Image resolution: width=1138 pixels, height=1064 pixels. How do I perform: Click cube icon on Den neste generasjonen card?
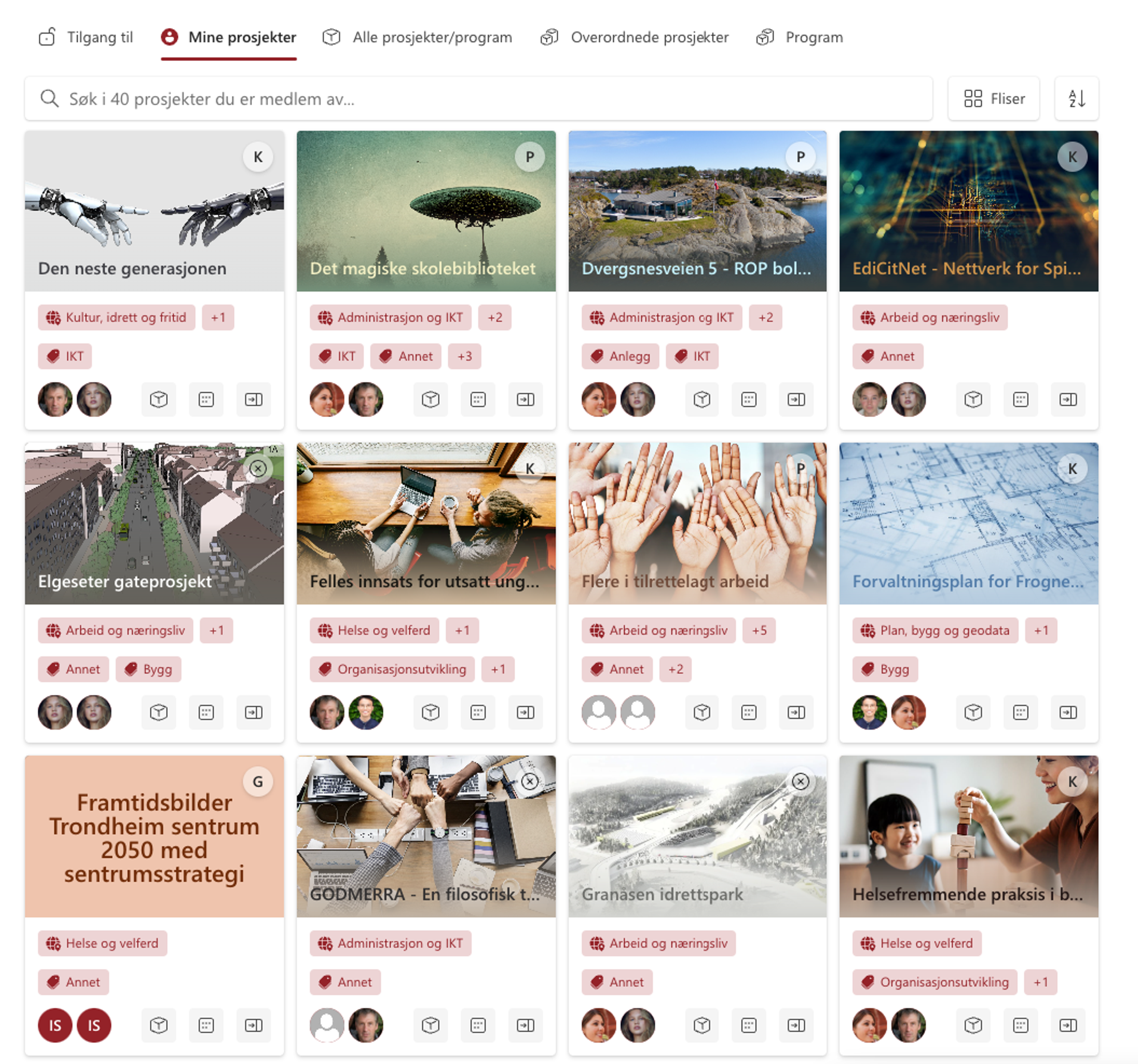click(x=159, y=399)
